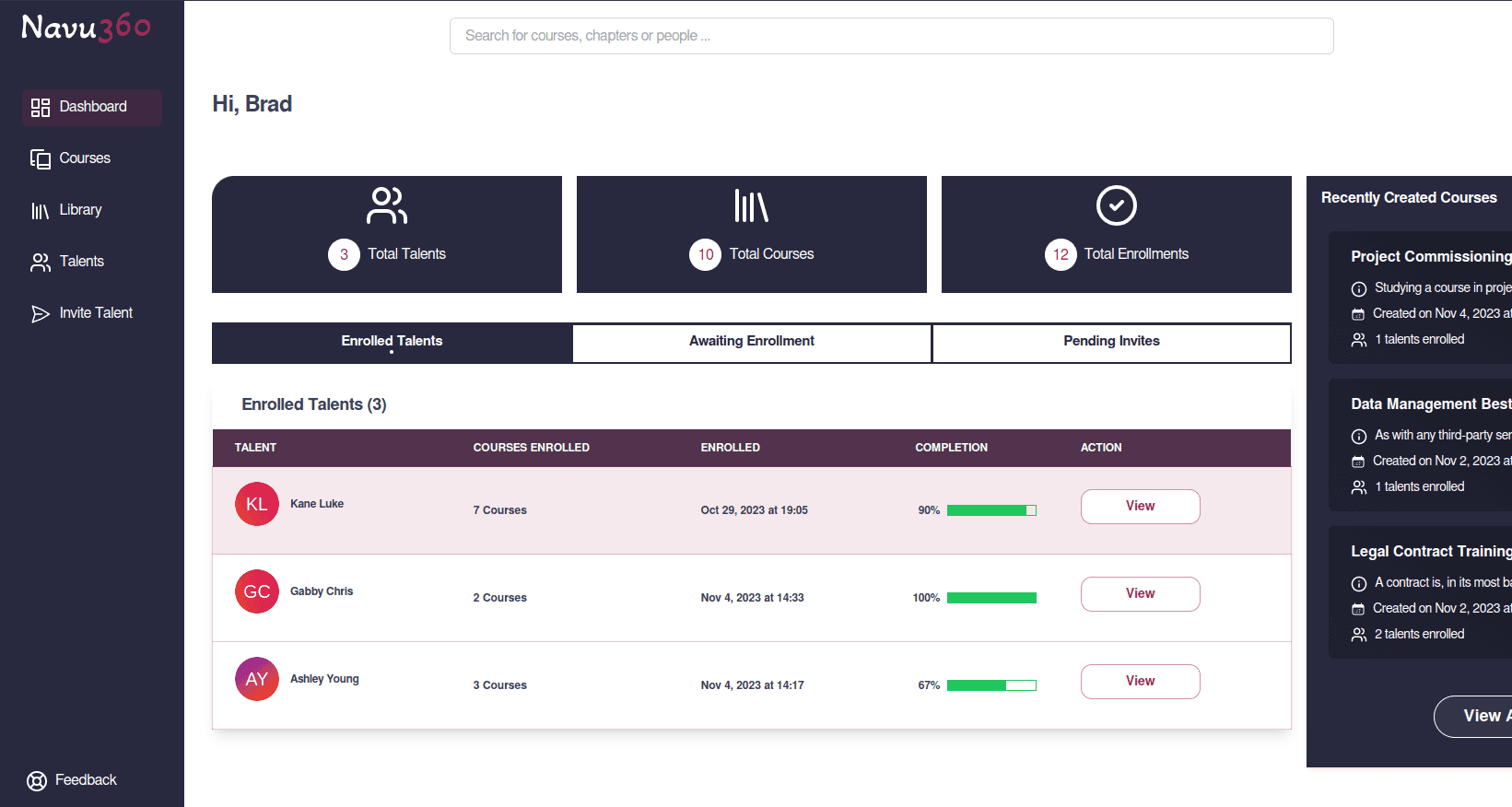Click the Invite Talent paper-plane icon

(x=40, y=314)
